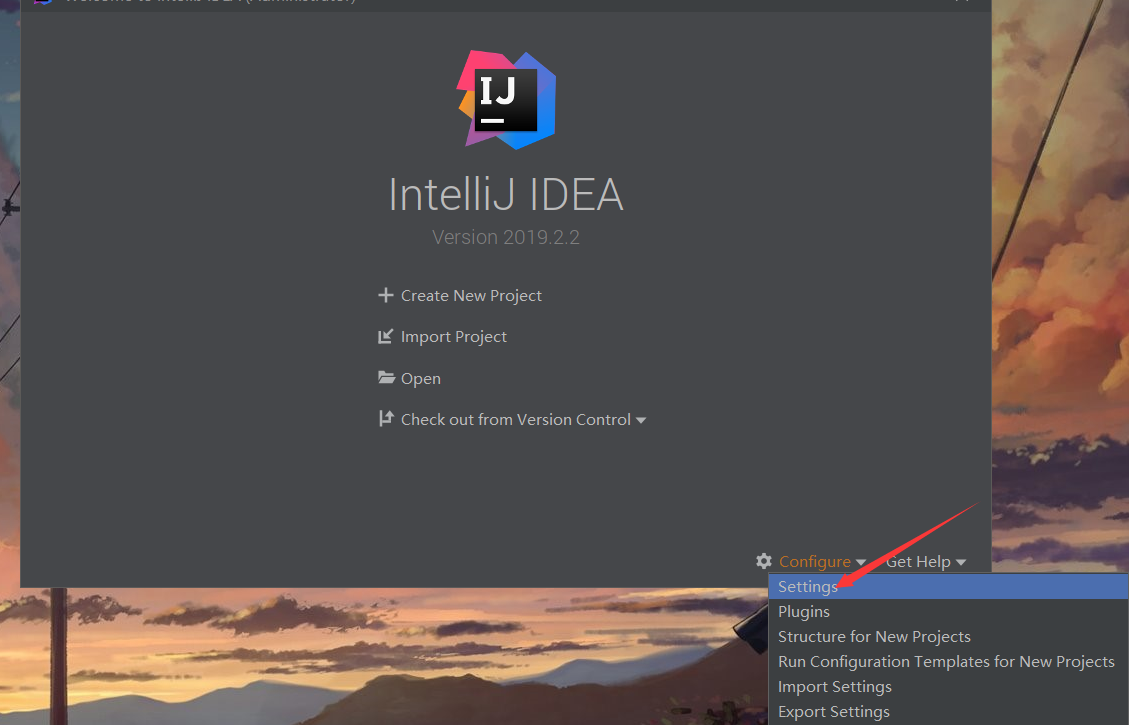The width and height of the screenshot is (1129, 725).
Task: Click the version control checkout icon
Action: pos(386,418)
